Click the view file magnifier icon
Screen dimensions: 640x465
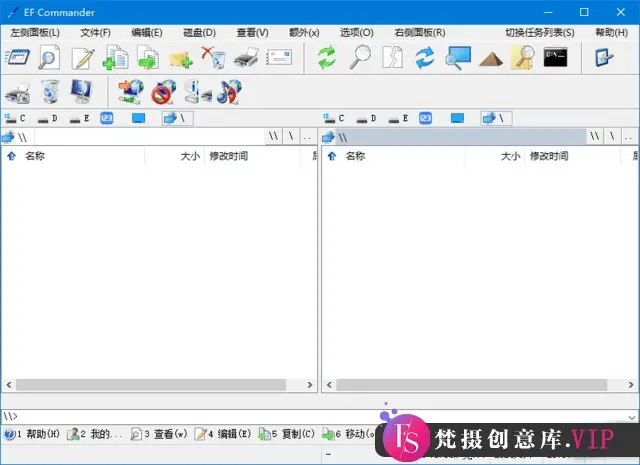coord(49,58)
